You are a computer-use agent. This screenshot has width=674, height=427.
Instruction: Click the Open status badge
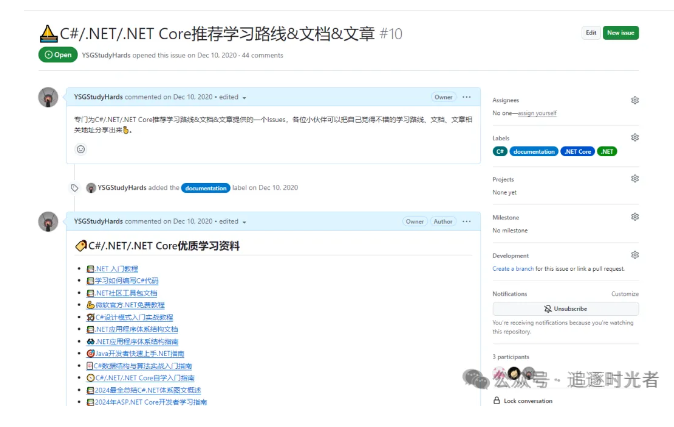click(x=58, y=55)
